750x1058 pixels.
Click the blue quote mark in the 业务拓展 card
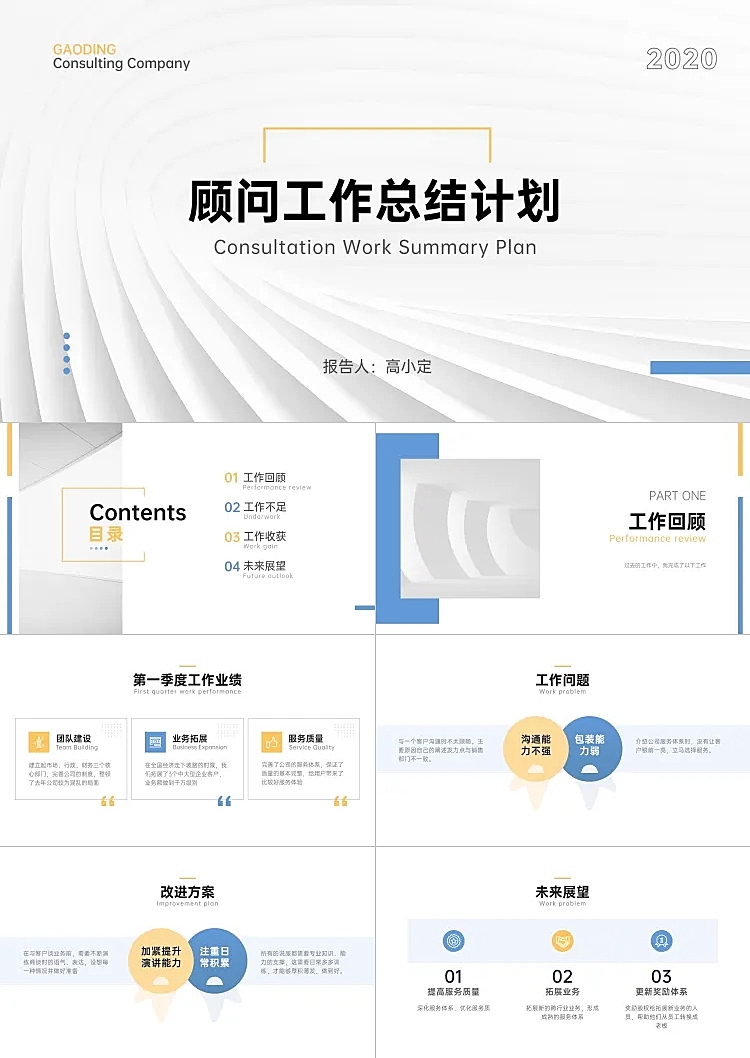pos(225,801)
